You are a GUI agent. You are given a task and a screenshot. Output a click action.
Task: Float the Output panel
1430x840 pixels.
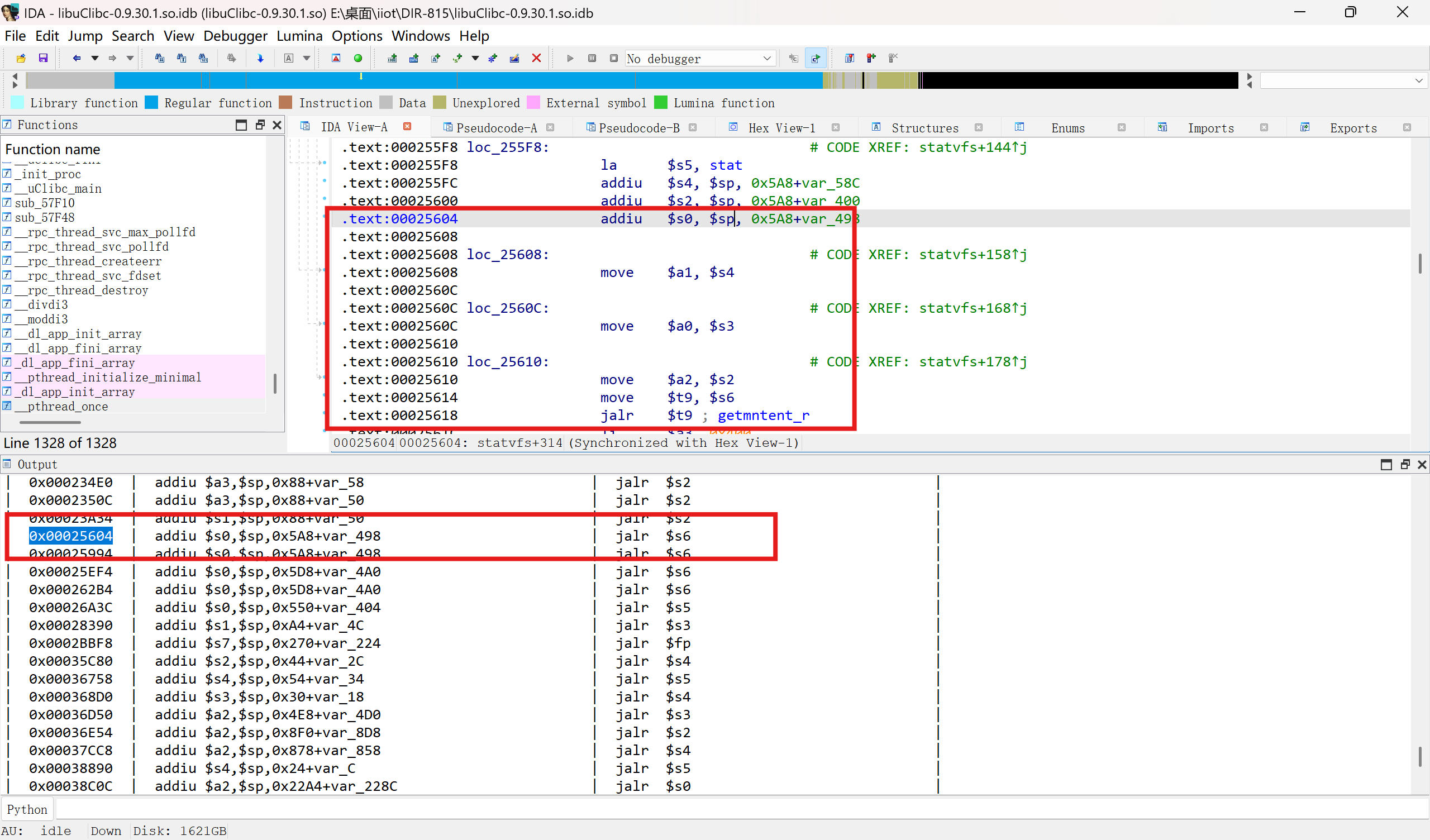tap(1404, 465)
